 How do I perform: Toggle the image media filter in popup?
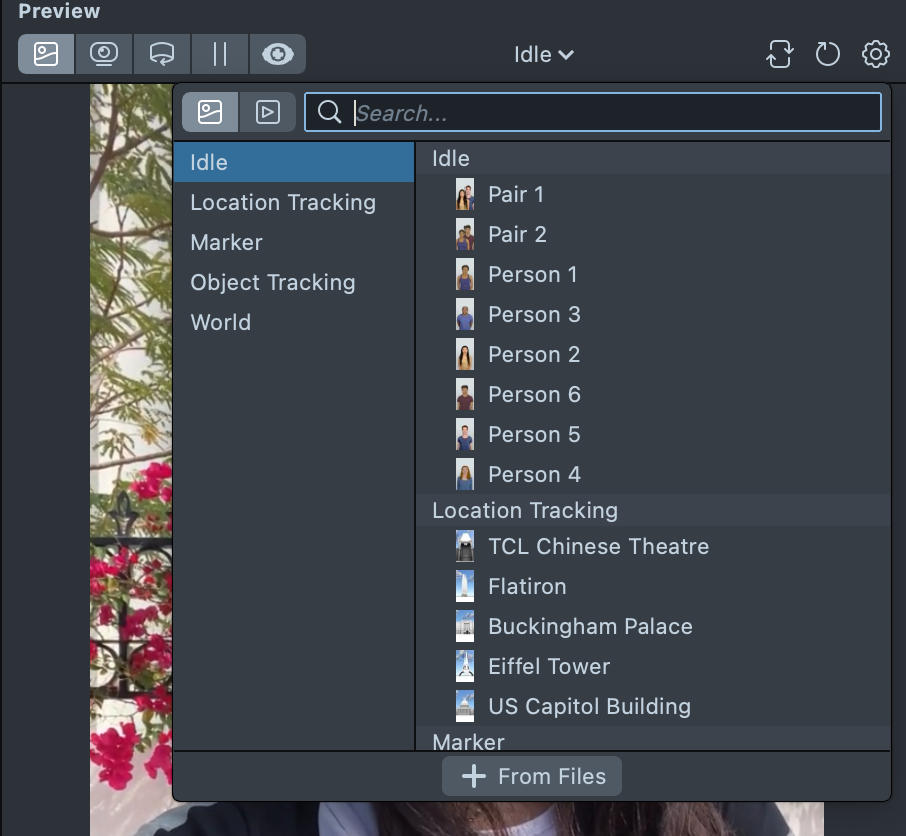210,112
